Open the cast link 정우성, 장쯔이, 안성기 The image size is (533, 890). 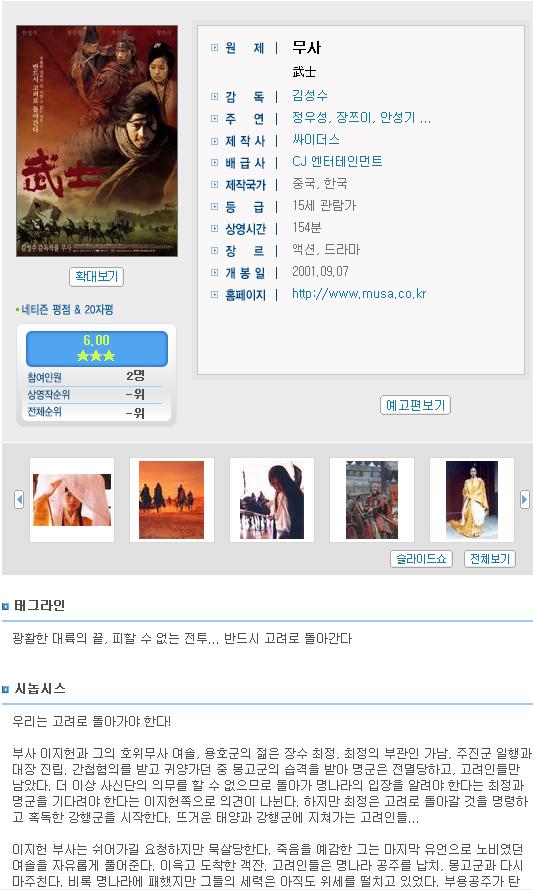[x=361, y=117]
